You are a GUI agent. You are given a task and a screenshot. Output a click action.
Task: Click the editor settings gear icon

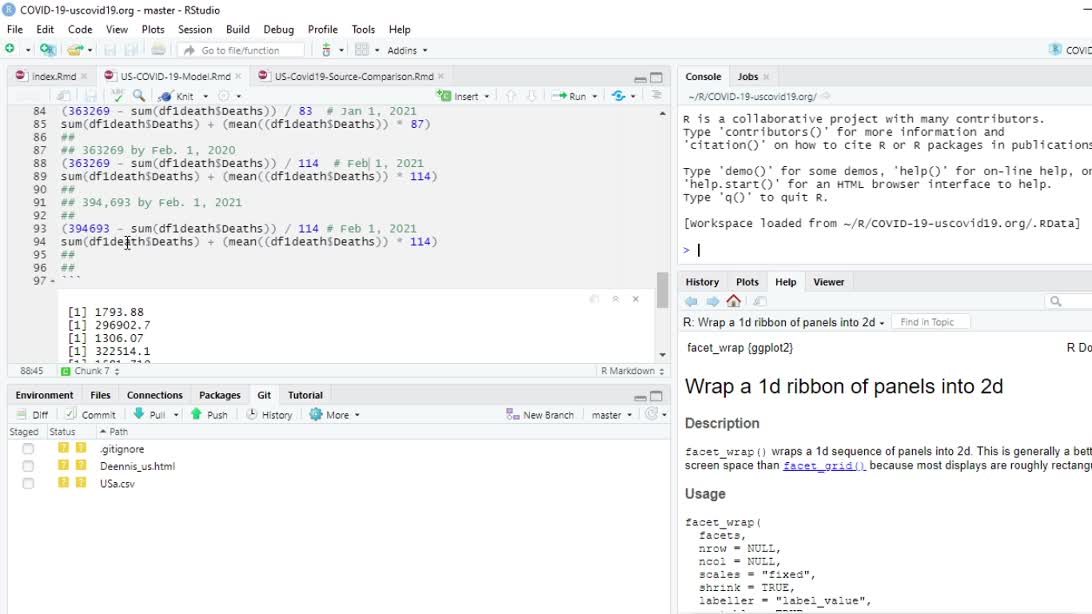[x=224, y=95]
